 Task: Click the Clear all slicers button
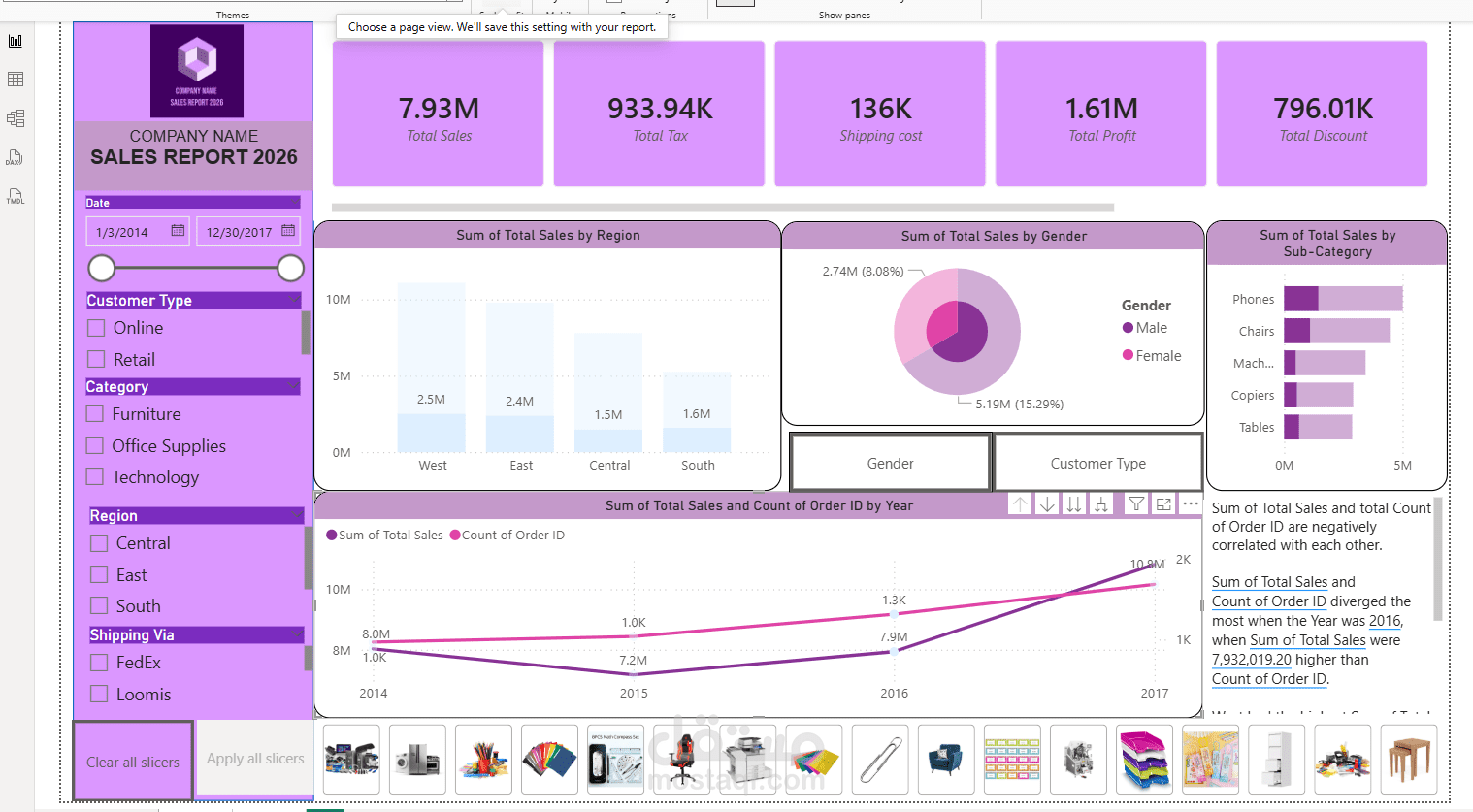pos(133,762)
